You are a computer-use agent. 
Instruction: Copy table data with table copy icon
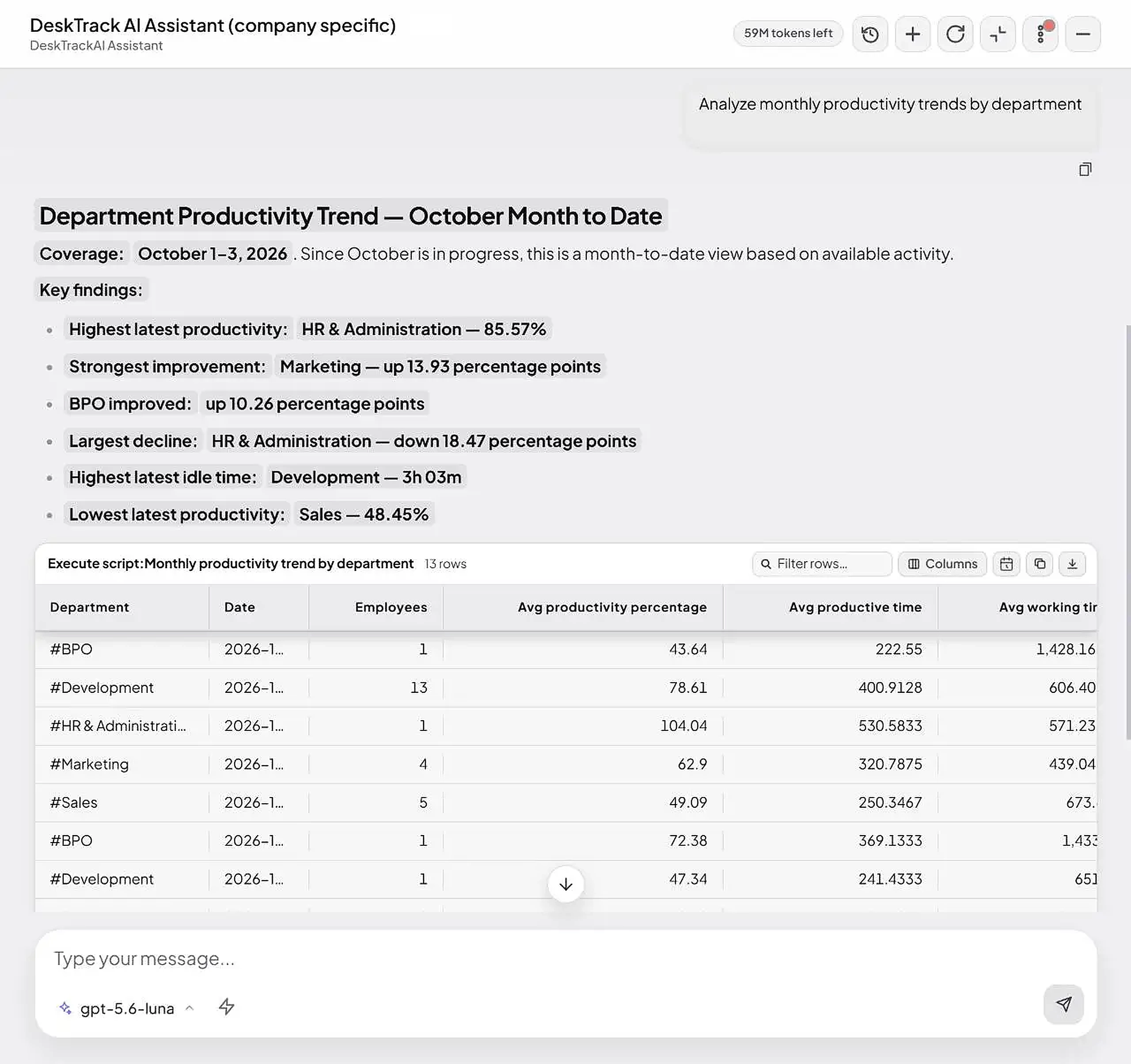click(x=1040, y=564)
